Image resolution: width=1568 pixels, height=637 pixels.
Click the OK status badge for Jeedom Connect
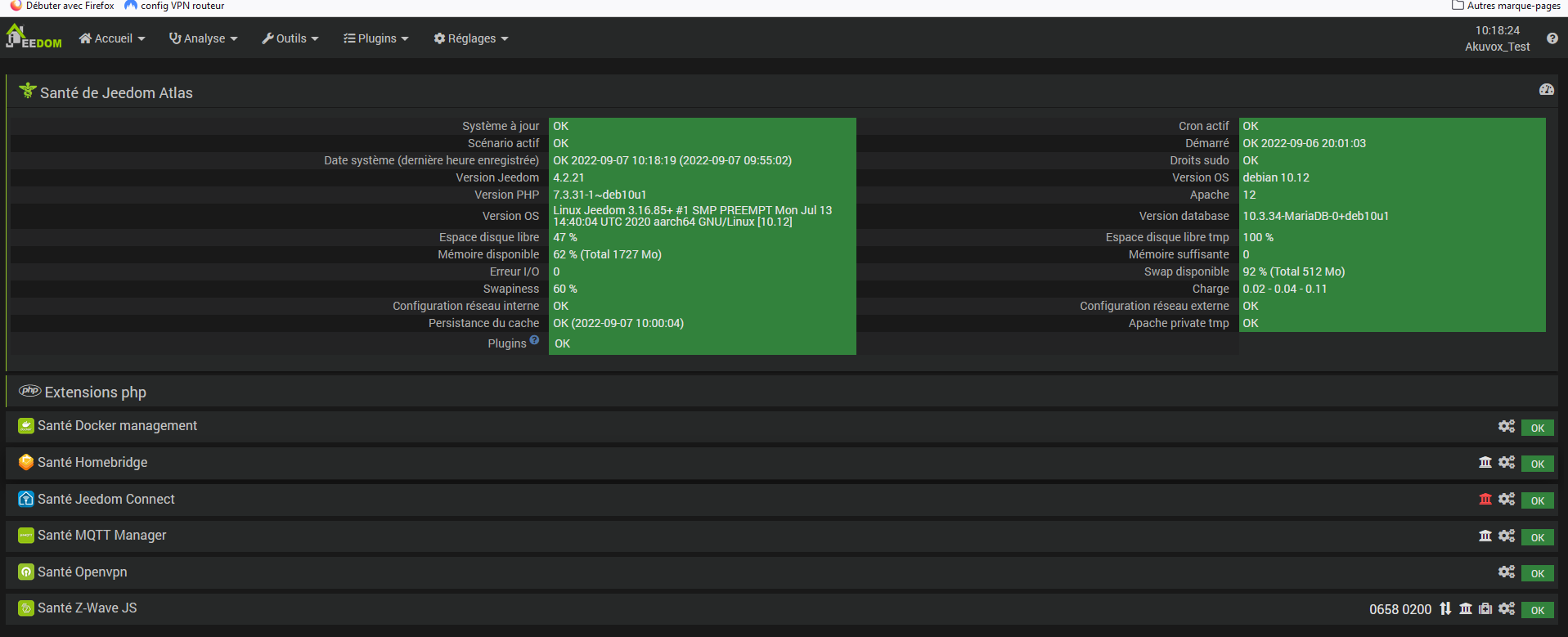[x=1538, y=500]
